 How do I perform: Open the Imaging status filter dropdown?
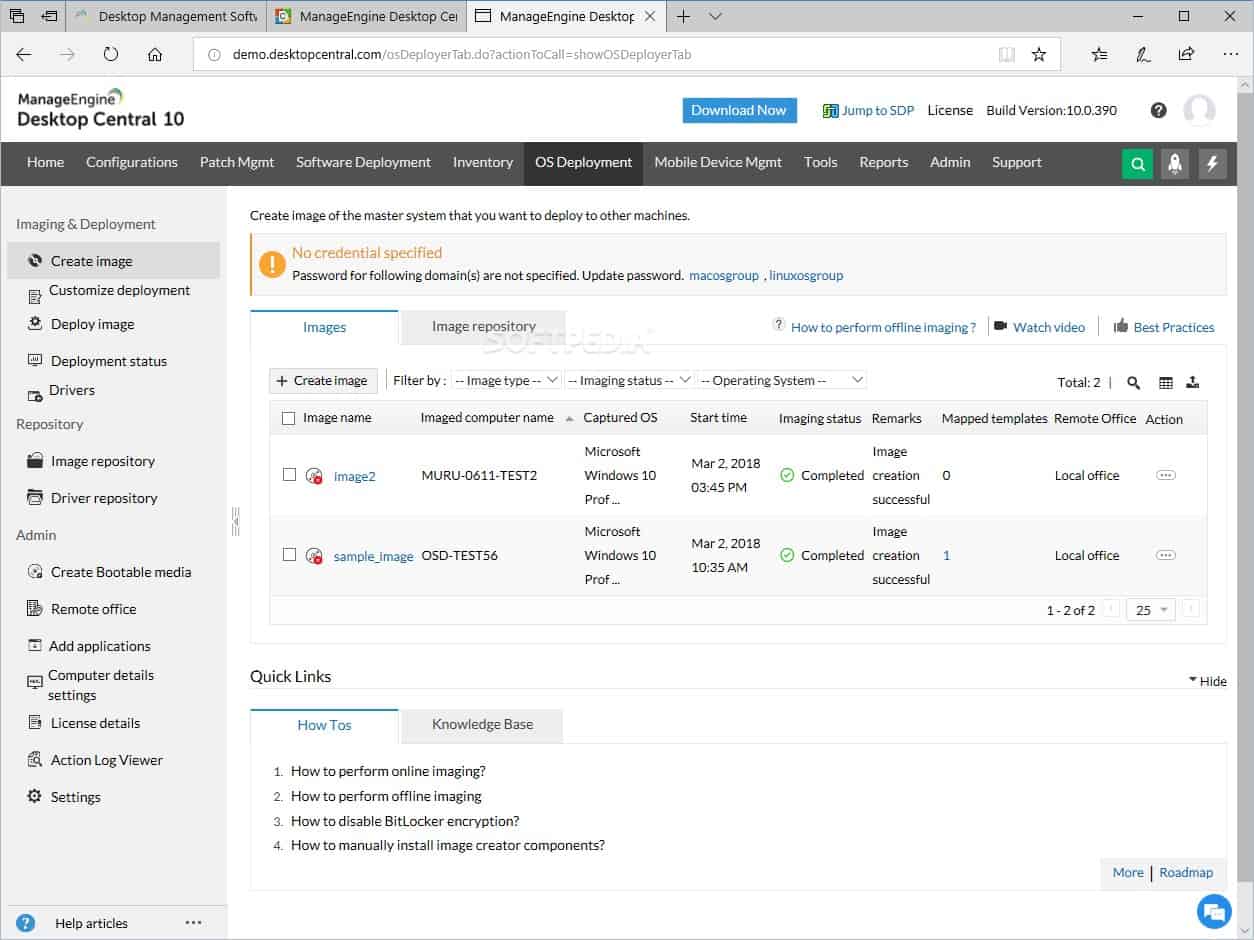coord(629,380)
